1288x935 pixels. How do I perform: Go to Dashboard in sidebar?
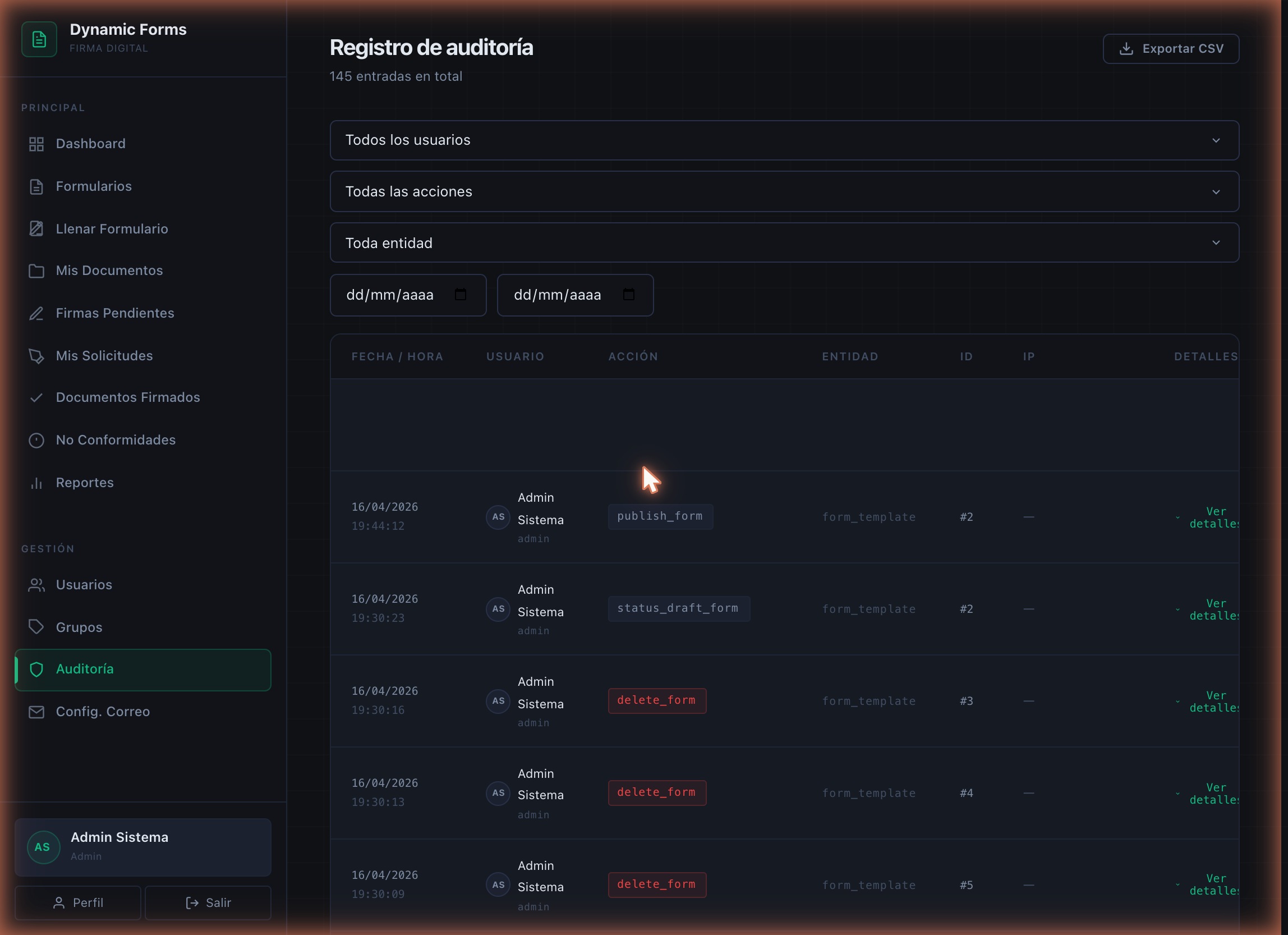[143, 144]
